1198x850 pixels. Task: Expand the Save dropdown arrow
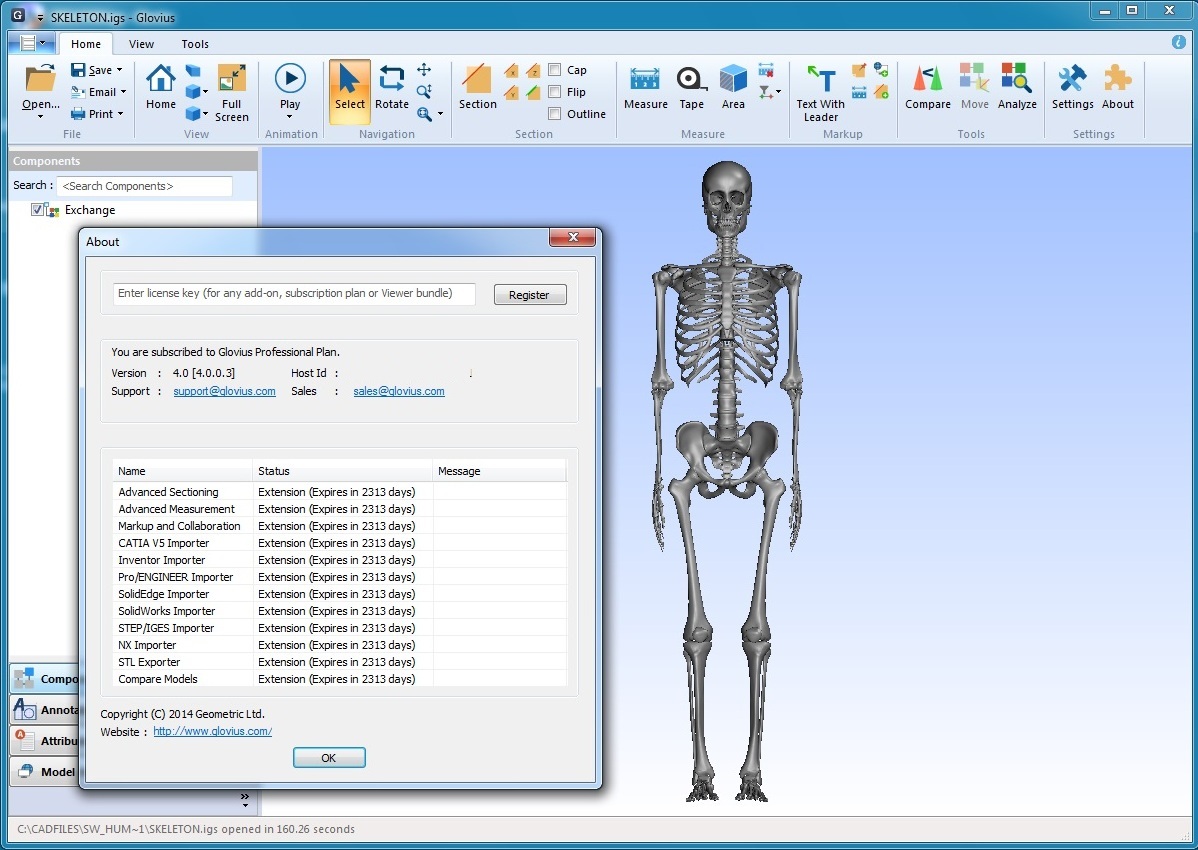tap(119, 69)
